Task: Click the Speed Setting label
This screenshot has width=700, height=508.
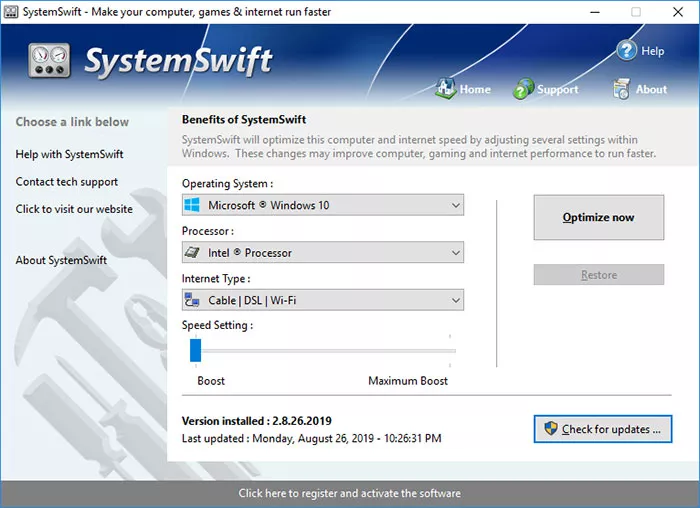Action: (x=217, y=325)
